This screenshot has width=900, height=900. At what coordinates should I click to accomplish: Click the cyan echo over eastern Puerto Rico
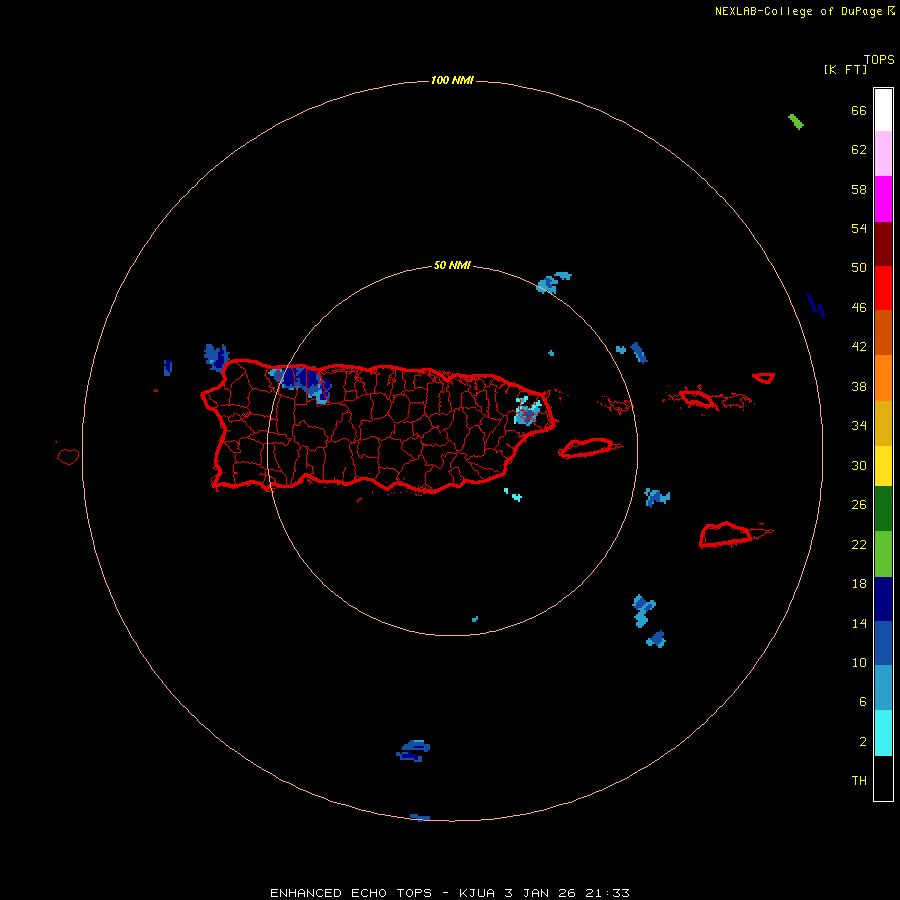pos(527,410)
